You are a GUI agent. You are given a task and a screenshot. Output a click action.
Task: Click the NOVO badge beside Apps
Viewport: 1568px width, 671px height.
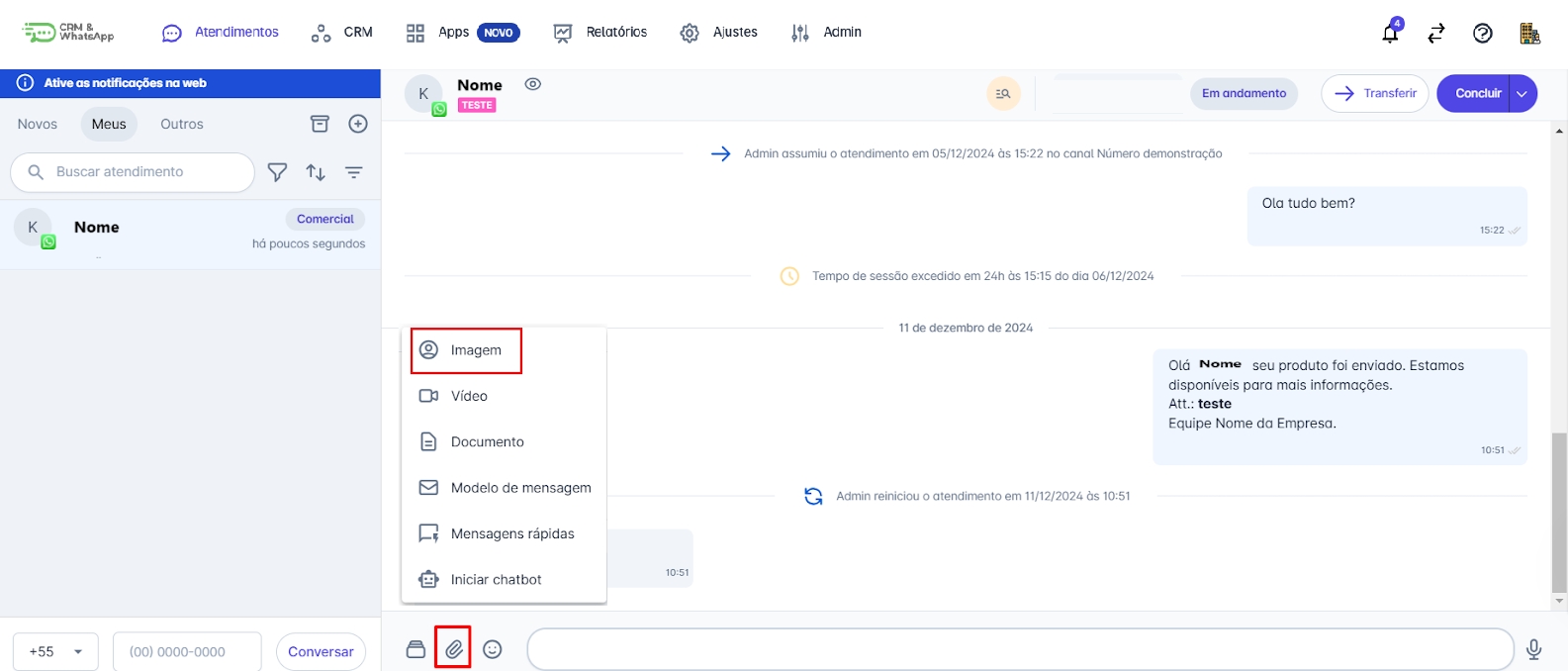pyautogui.click(x=499, y=33)
